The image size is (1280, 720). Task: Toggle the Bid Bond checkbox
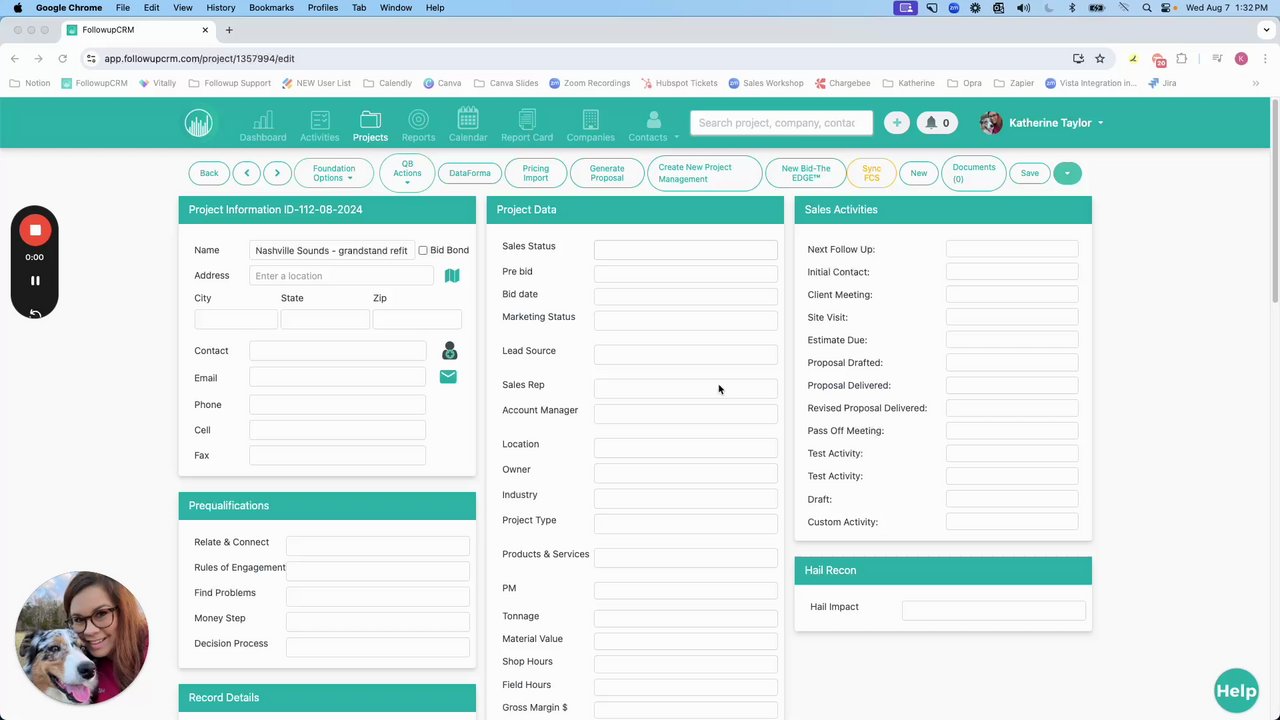coord(423,250)
